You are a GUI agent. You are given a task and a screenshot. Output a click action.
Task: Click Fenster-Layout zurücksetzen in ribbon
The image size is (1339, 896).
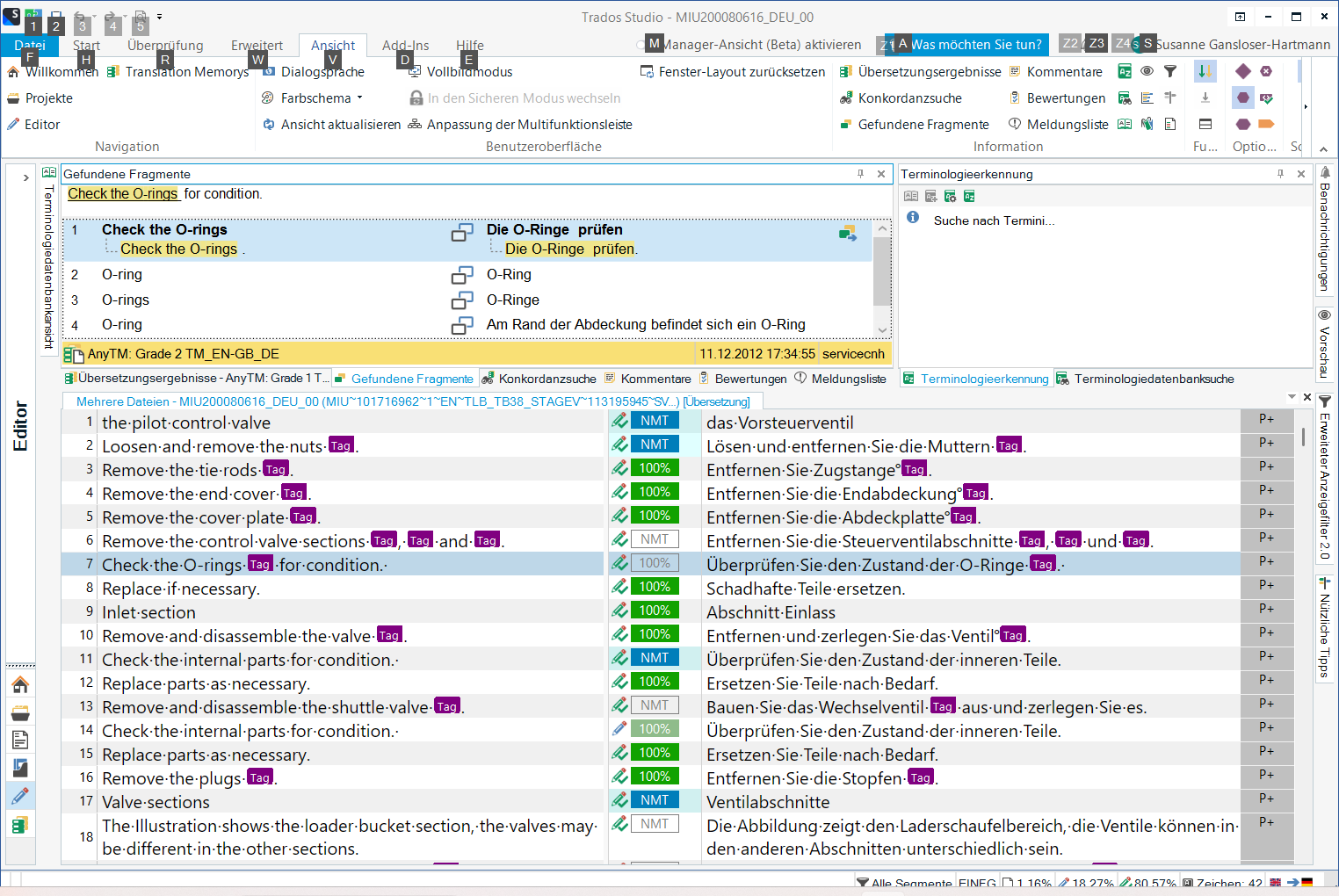[x=733, y=72]
